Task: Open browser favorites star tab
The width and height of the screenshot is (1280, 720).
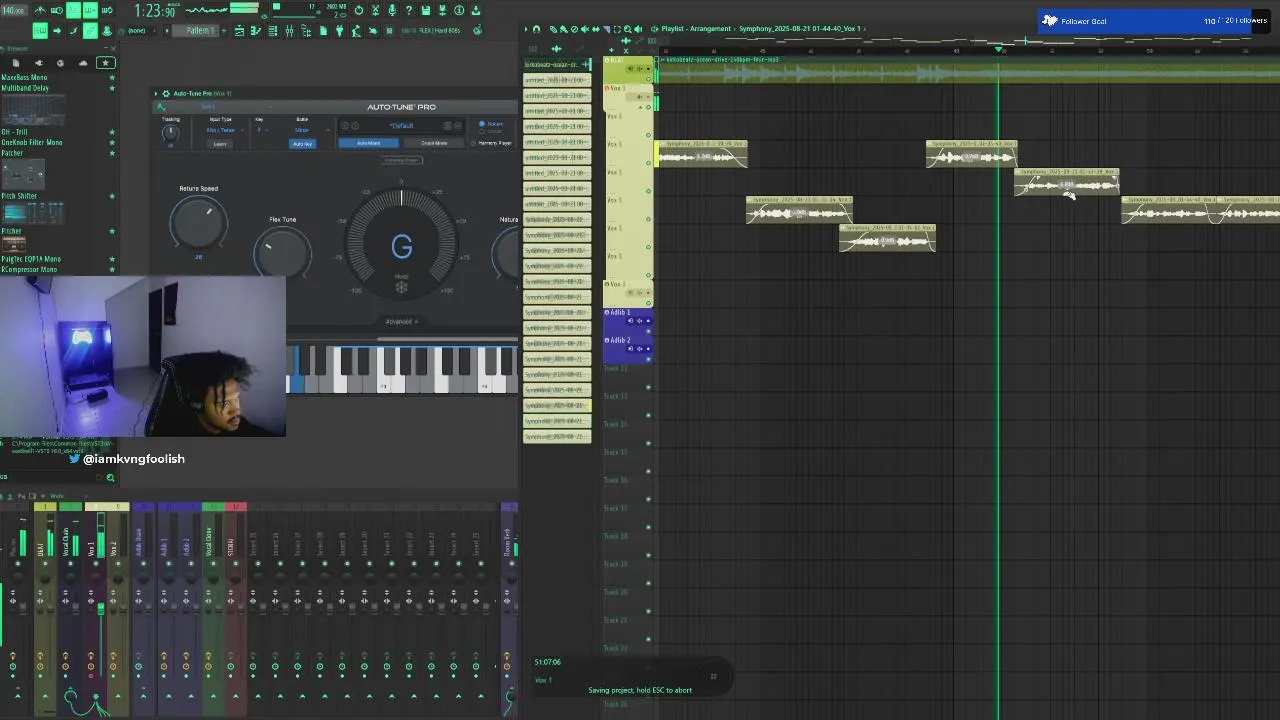Action: click(105, 63)
